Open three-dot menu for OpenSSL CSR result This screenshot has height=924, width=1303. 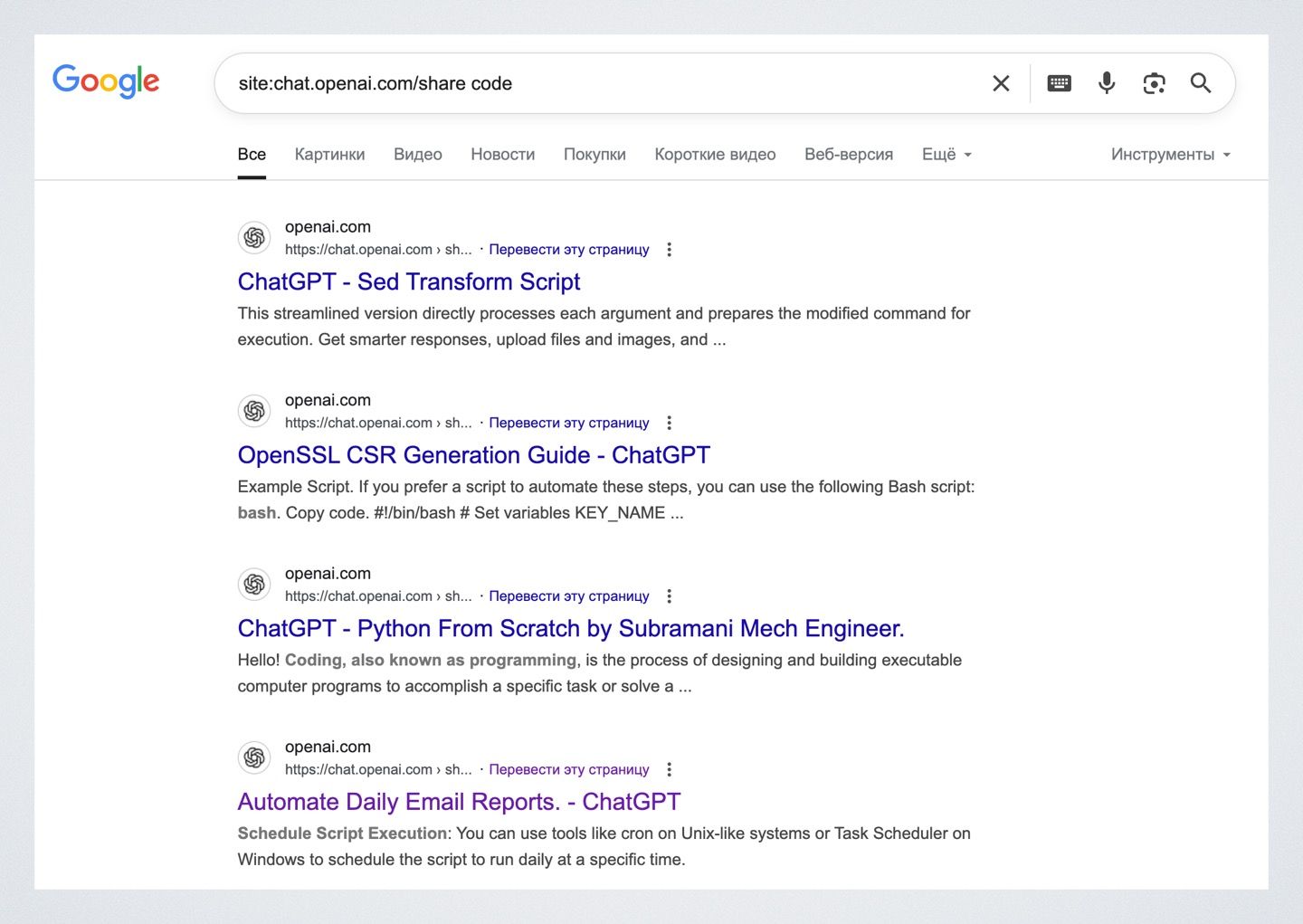(x=670, y=423)
